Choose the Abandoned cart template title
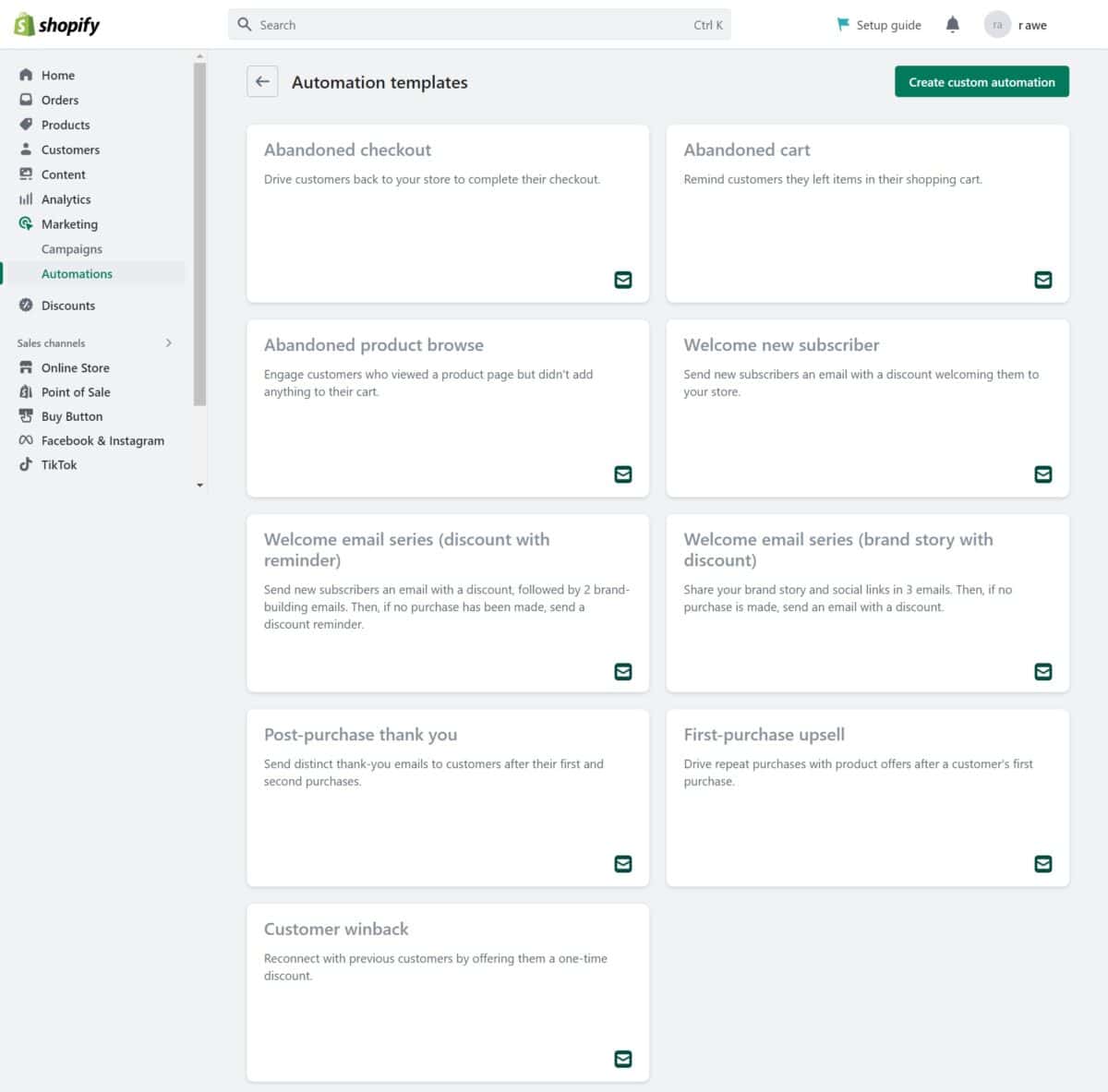 tap(747, 150)
